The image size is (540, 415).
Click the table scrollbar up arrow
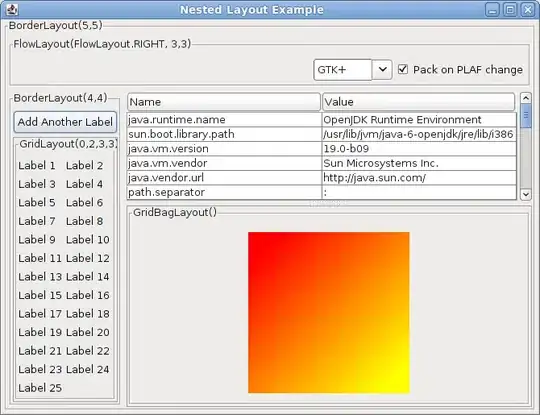coord(526,98)
